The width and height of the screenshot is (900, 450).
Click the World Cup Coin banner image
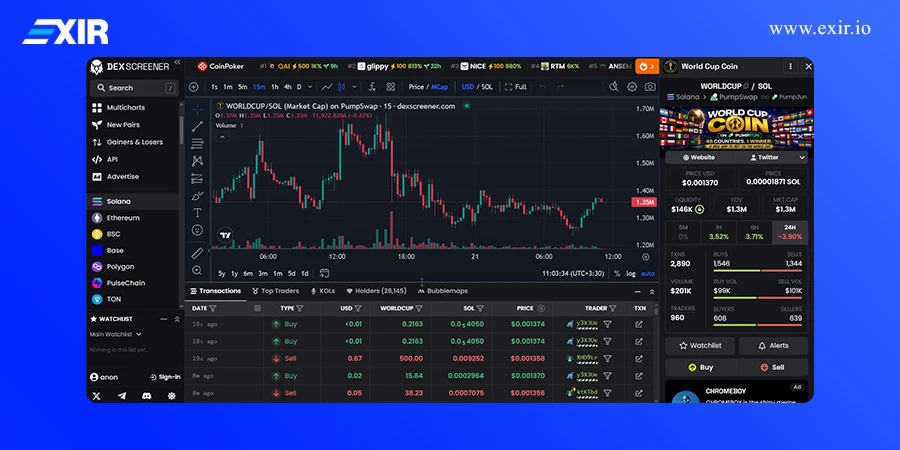pyautogui.click(x=736, y=128)
